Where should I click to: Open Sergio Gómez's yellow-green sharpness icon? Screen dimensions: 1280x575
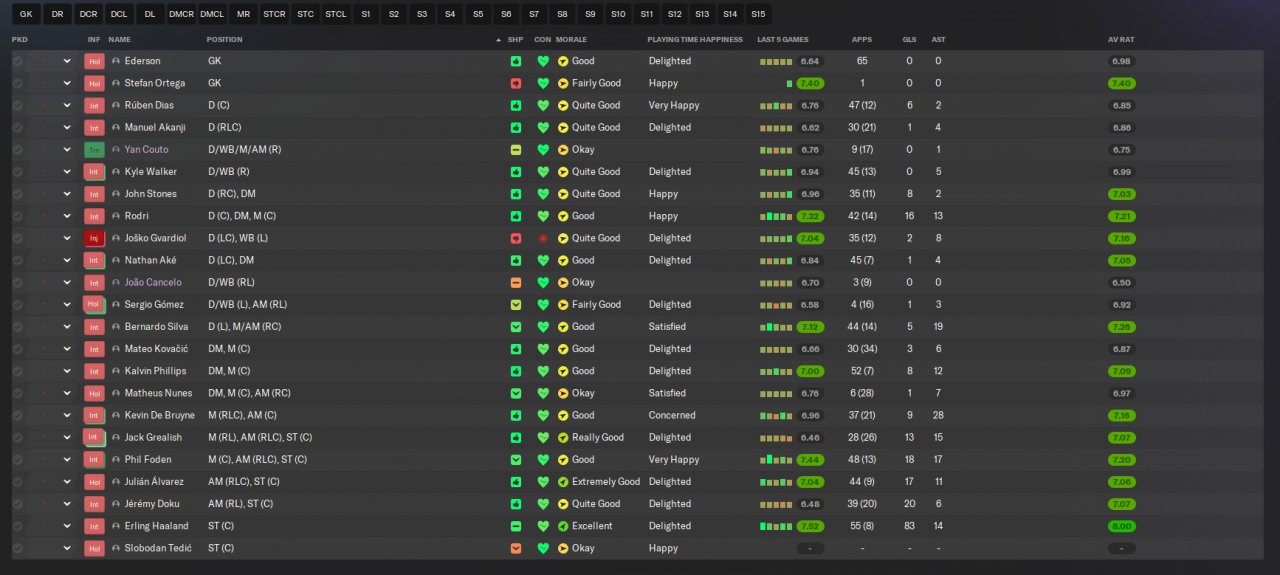point(516,305)
